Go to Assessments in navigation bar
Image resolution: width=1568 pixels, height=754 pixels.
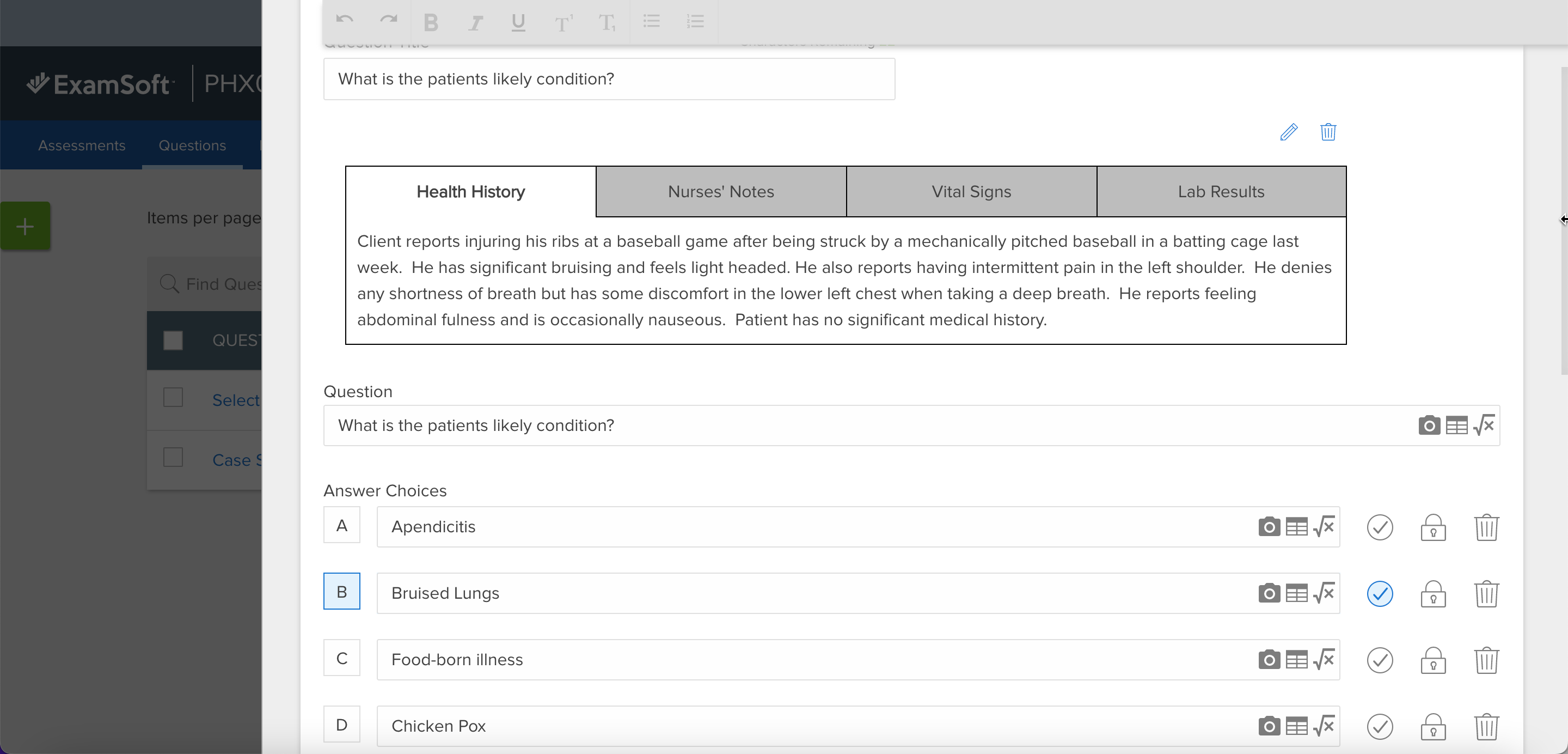point(82,145)
